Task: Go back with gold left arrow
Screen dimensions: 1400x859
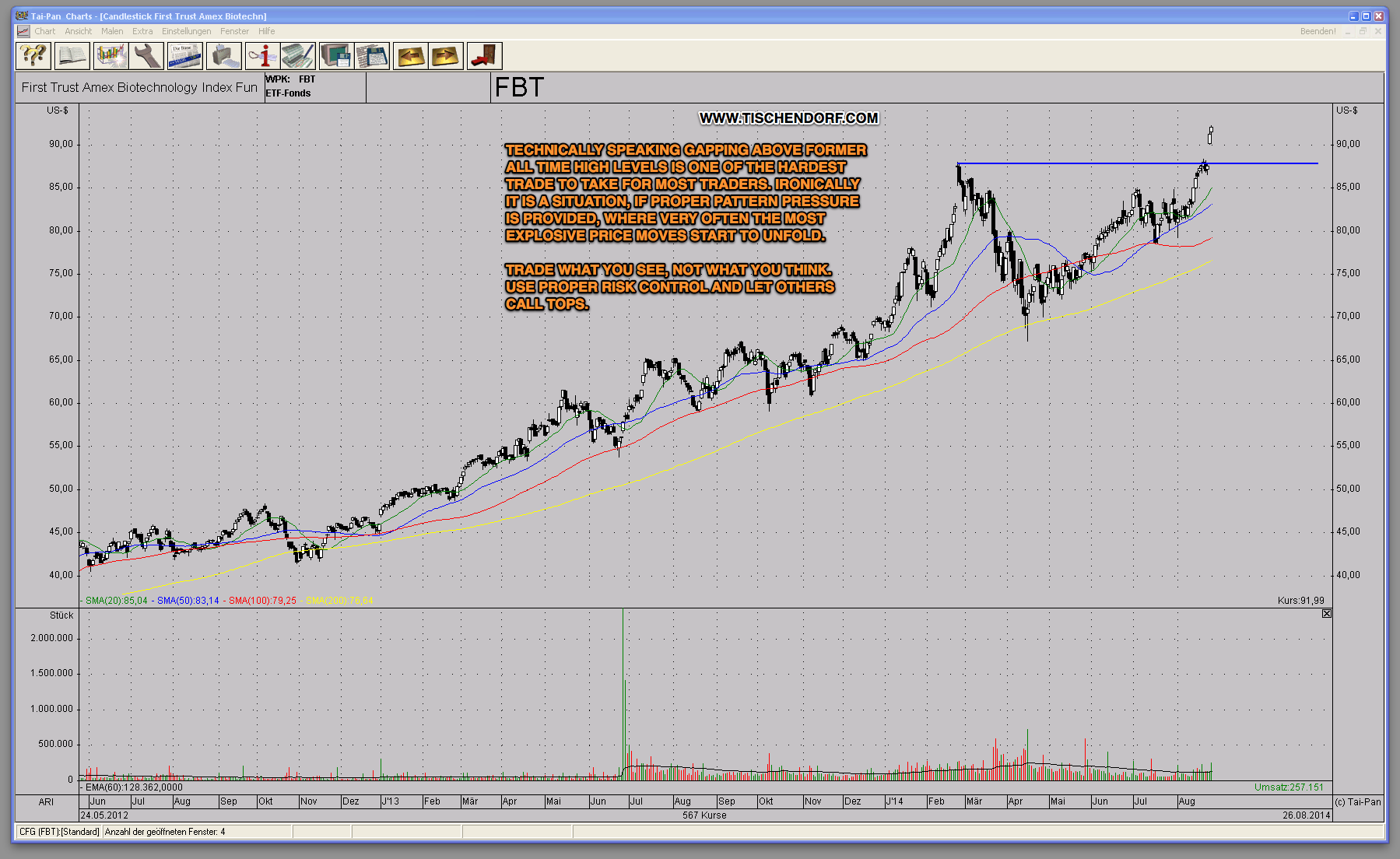Action: pos(410,56)
